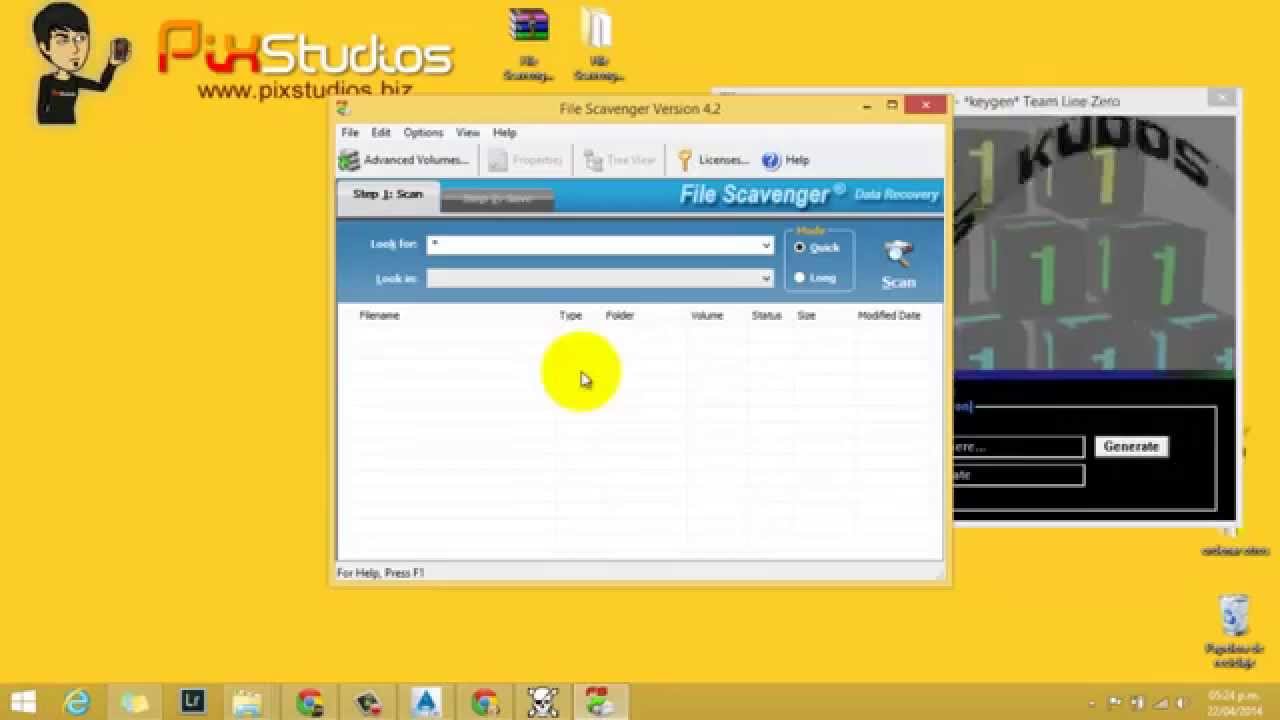1280x720 pixels.
Task: Open the Action Center flag tray icon
Action: 1115,702
